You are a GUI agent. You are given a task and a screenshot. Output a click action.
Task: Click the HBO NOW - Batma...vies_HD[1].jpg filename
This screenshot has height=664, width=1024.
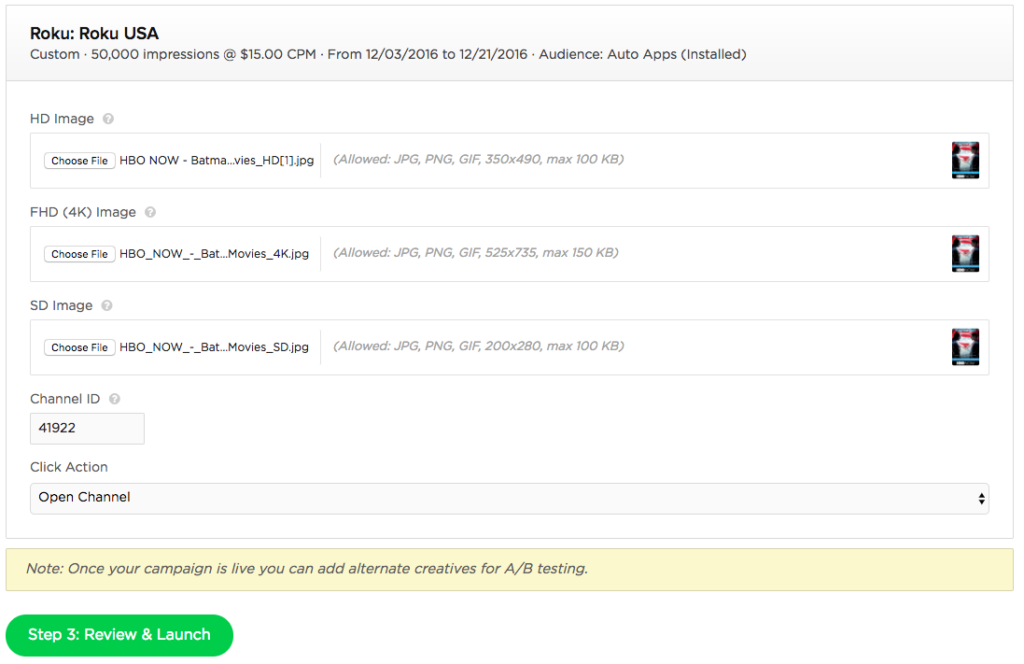[217, 161]
